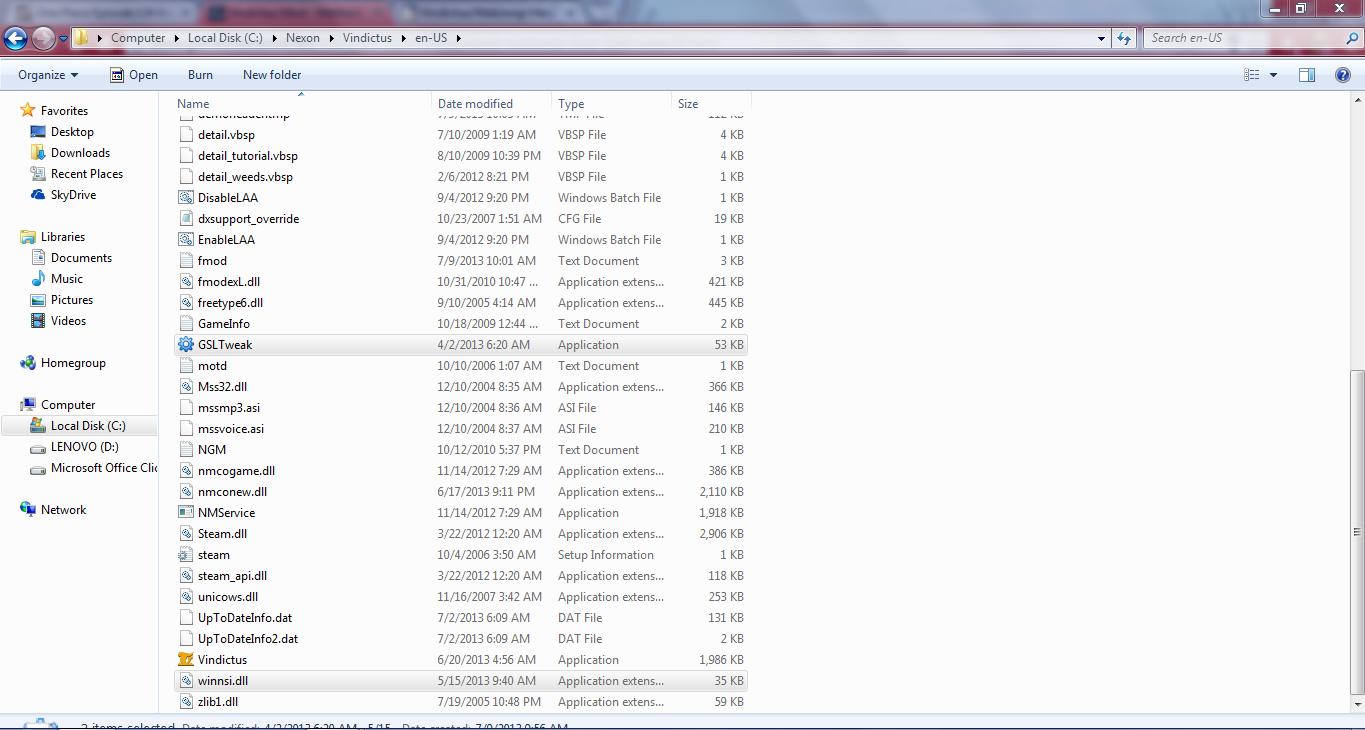Click the Homegroup icon in sidebar
The image size is (1365, 730).
coord(28,363)
